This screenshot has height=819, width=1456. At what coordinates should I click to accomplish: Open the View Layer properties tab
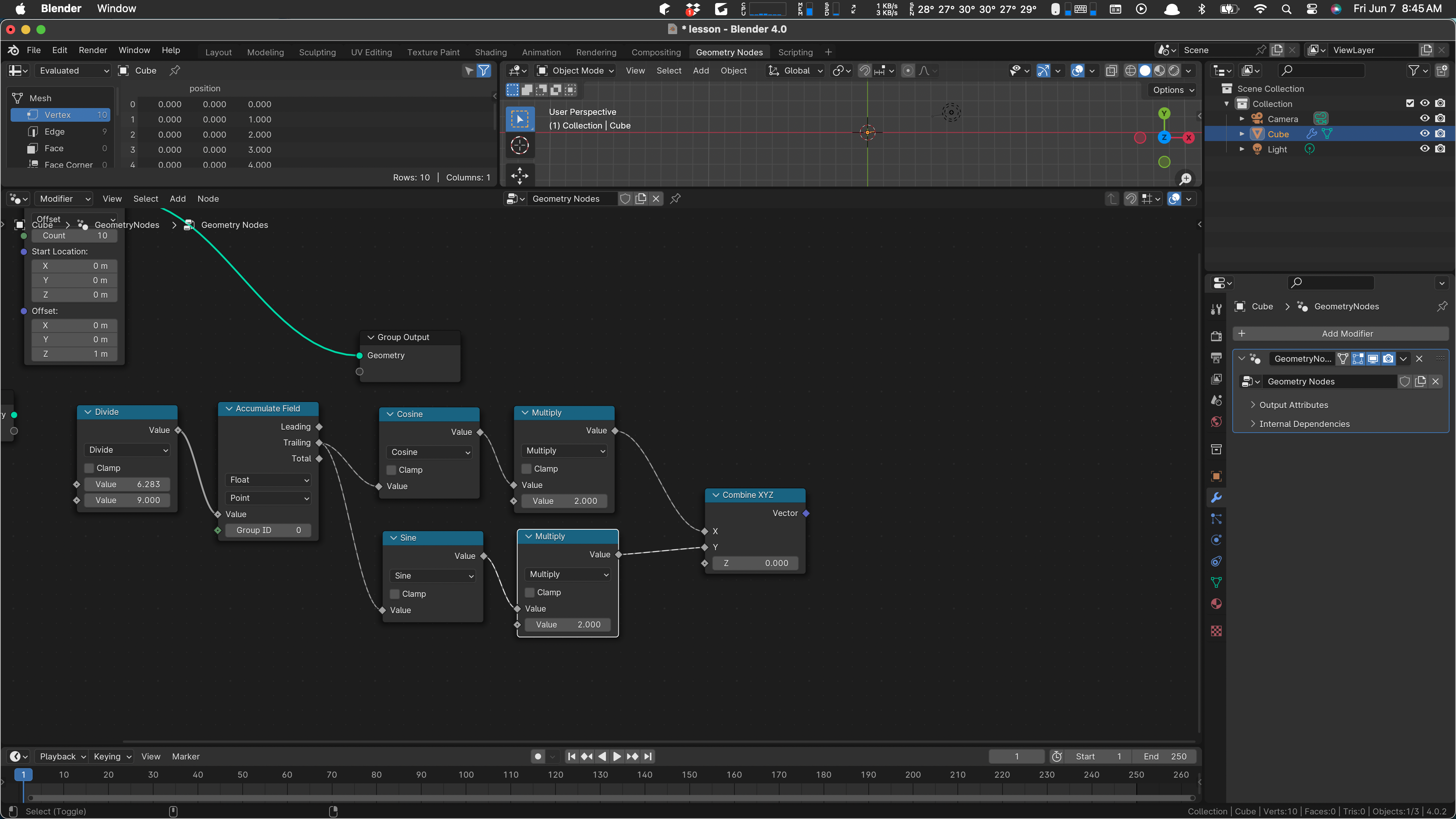point(1216,379)
